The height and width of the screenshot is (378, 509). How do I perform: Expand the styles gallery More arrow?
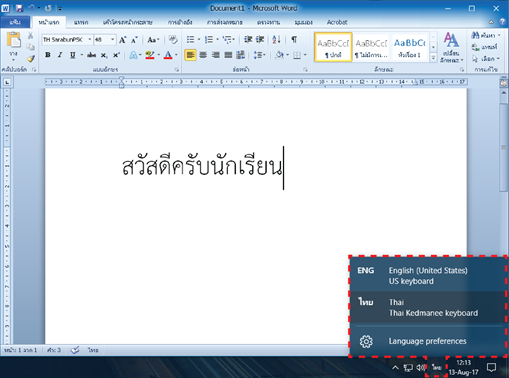(x=433, y=58)
